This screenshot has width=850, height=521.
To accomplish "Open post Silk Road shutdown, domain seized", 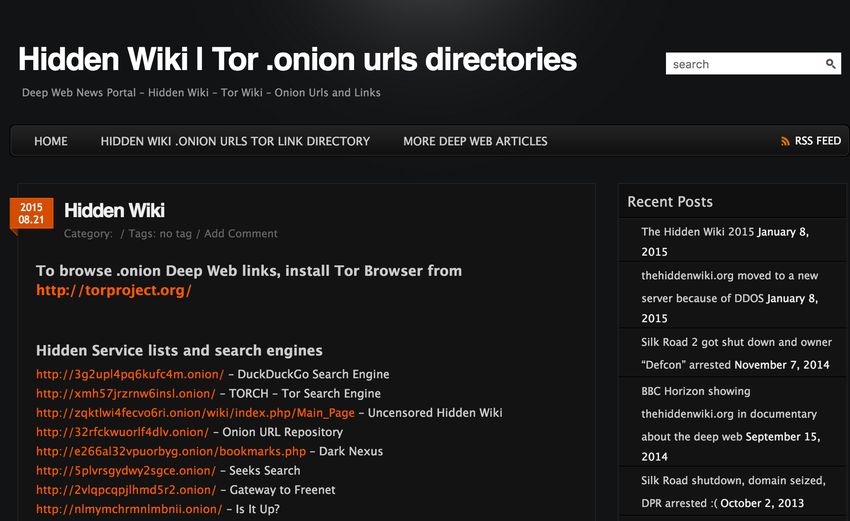I will 733,492.
